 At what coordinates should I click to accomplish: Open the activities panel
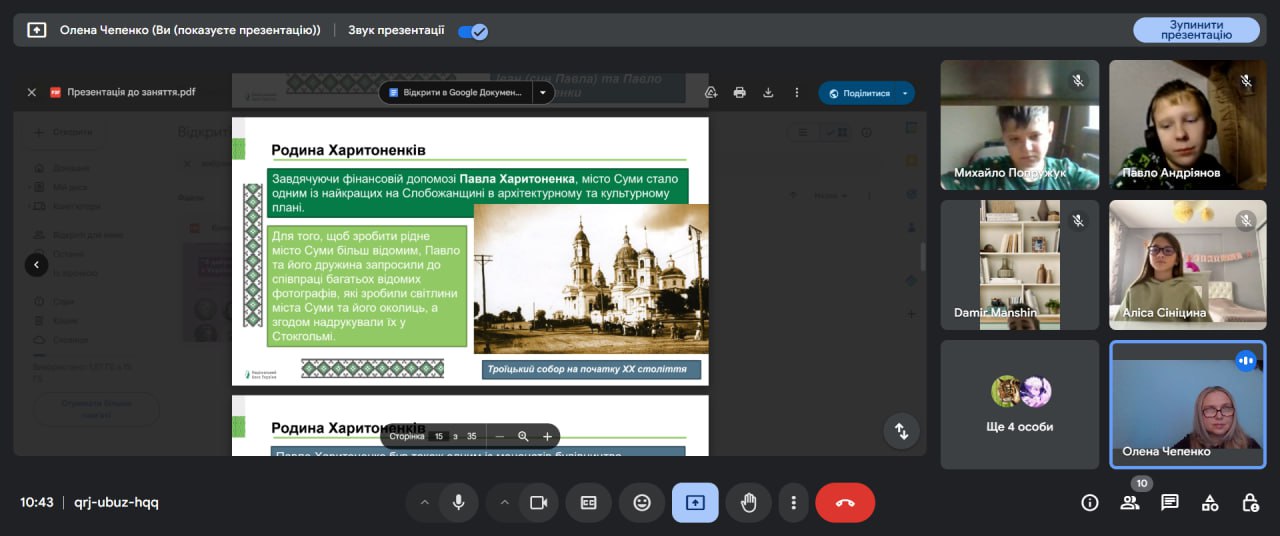pyautogui.click(x=1210, y=503)
